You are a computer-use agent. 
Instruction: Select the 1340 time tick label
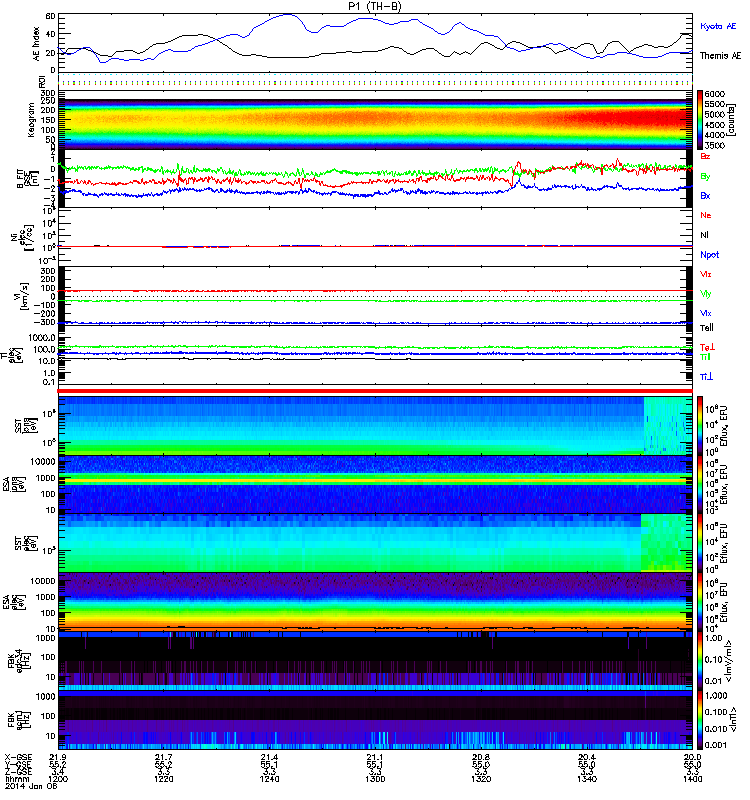pos(587,779)
